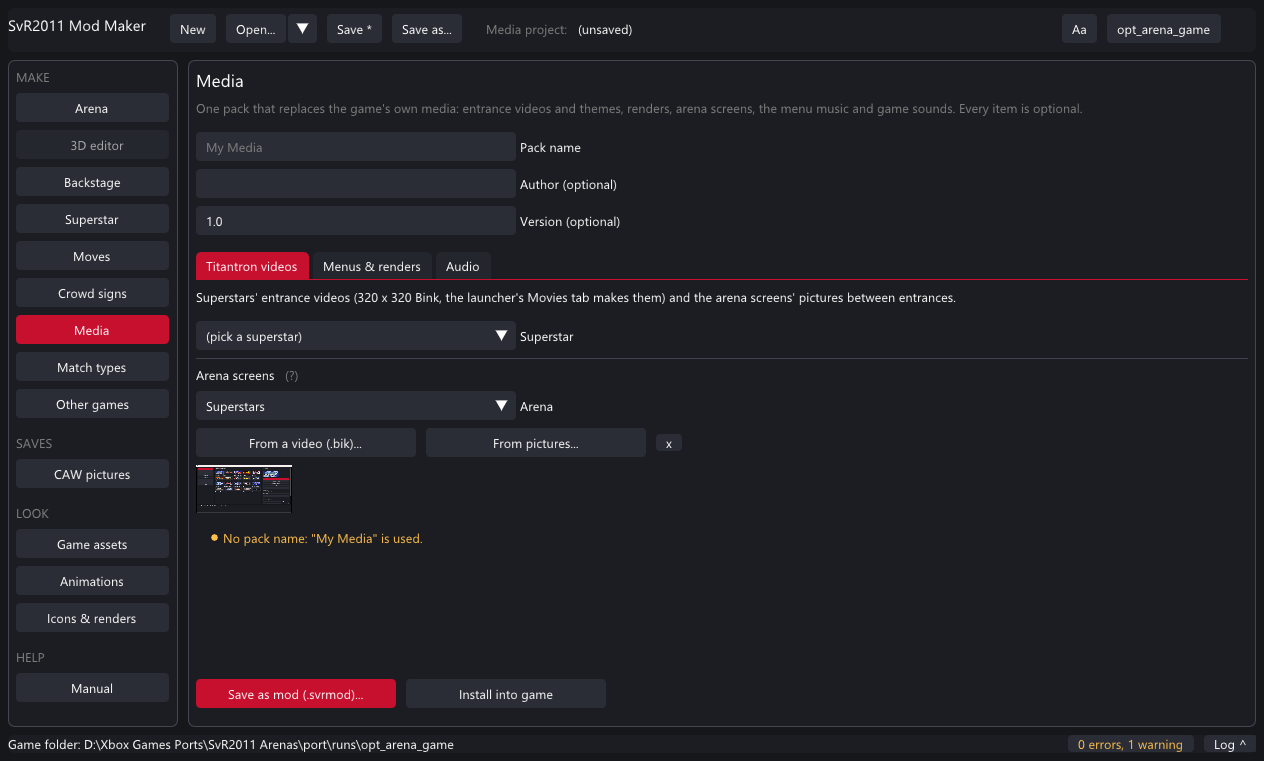Show the Arena screens help tooltip (?)

click(x=292, y=376)
